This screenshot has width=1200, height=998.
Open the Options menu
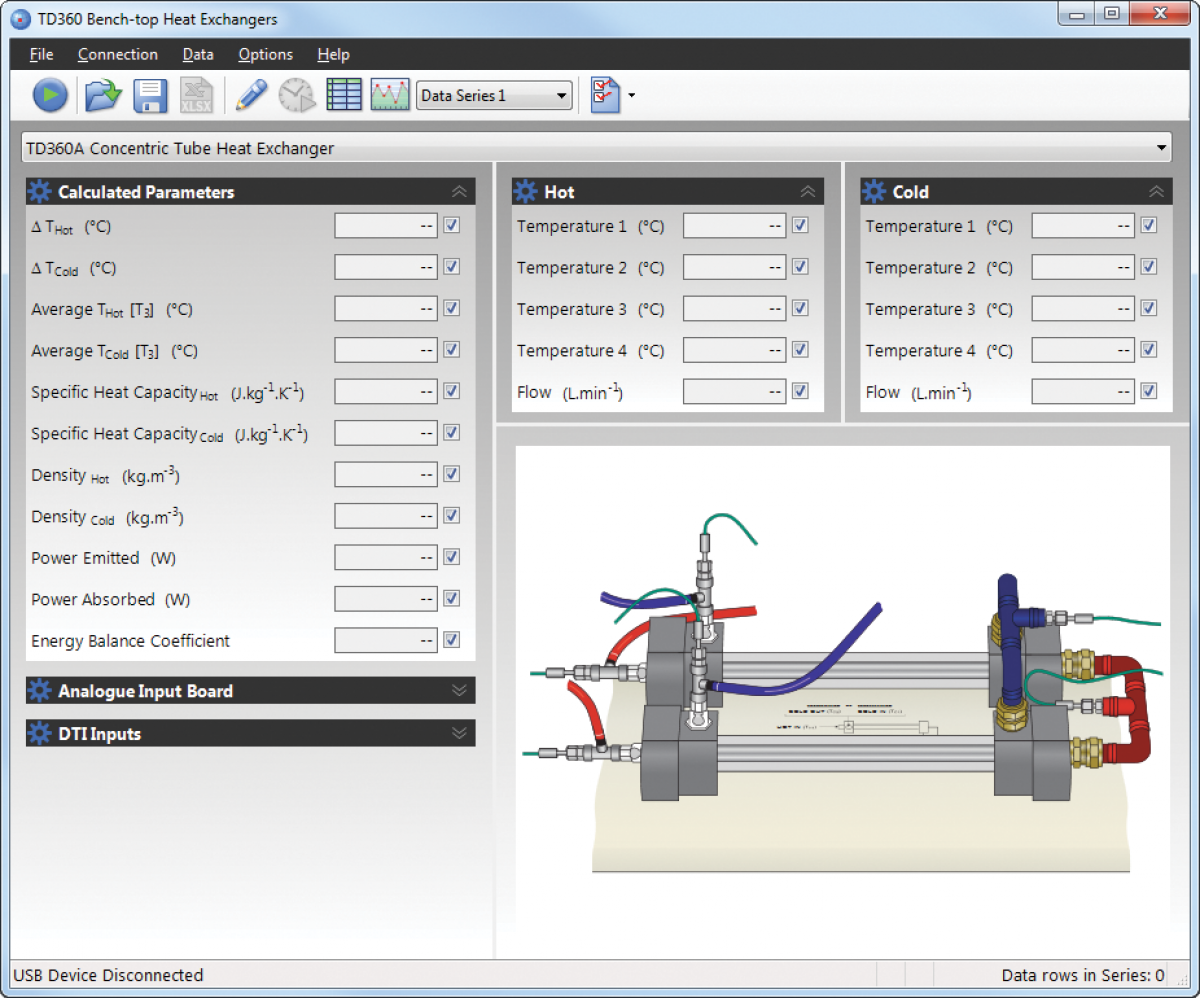pyautogui.click(x=264, y=54)
